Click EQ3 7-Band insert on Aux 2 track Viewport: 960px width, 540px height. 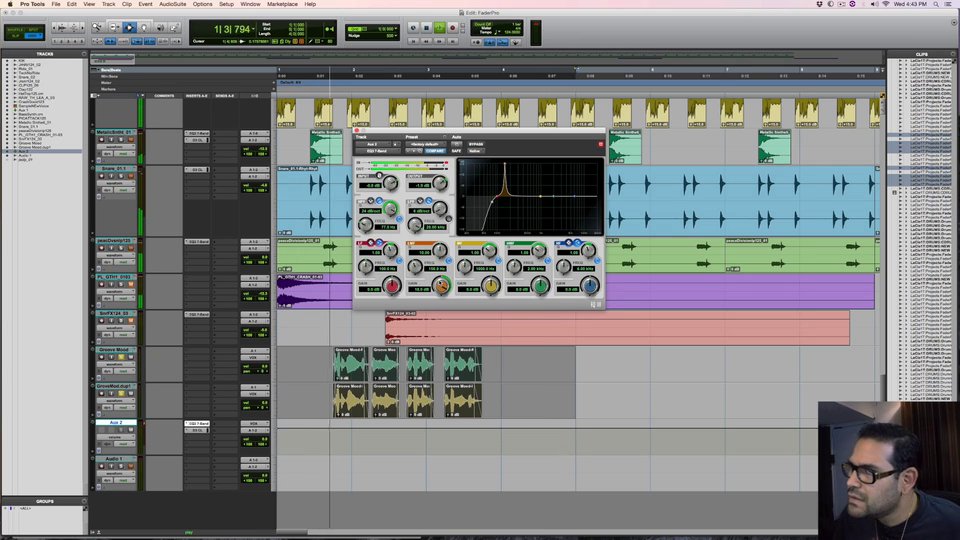(x=197, y=424)
